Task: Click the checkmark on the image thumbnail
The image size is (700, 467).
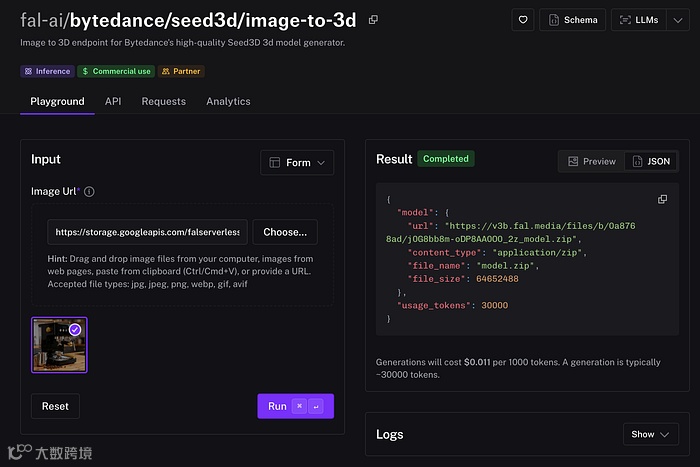Action: click(75, 329)
